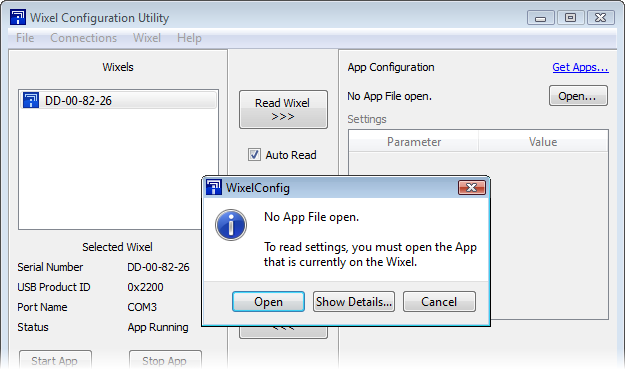Screen dimensions: 625x369
Task: Follow the Get Apps... link
Action: pyautogui.click(x=580, y=67)
